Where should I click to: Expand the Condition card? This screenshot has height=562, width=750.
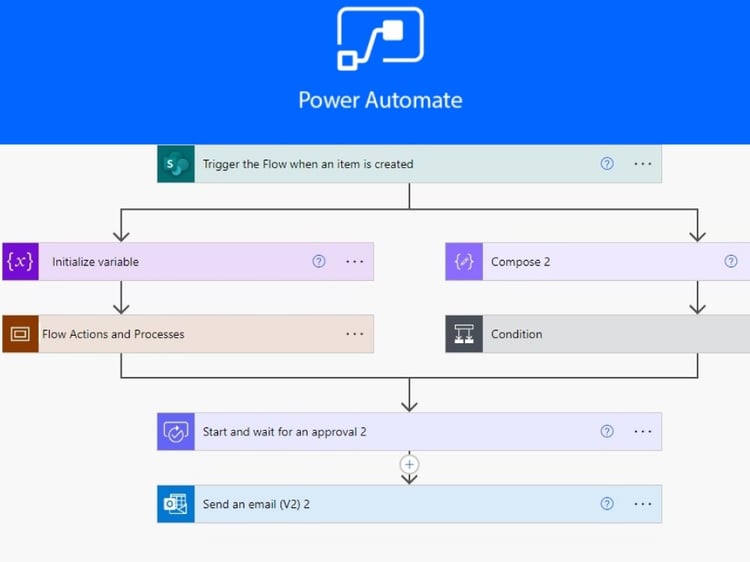[597, 334]
